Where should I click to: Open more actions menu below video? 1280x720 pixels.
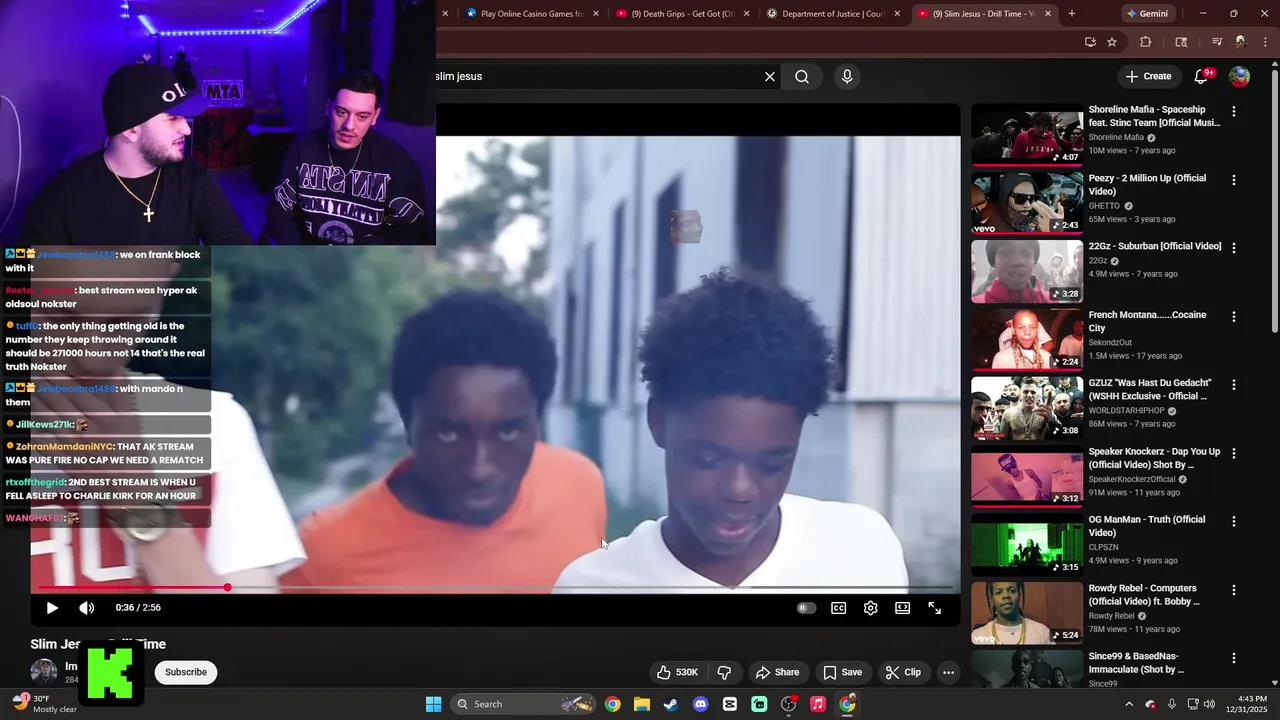948,673
